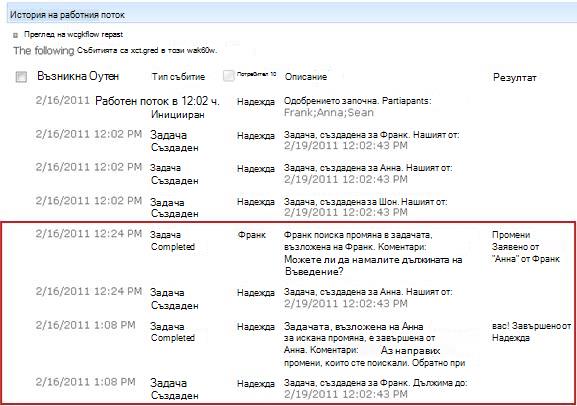Click the 'Резултат' column header
577x406 pixels.
tap(514, 77)
